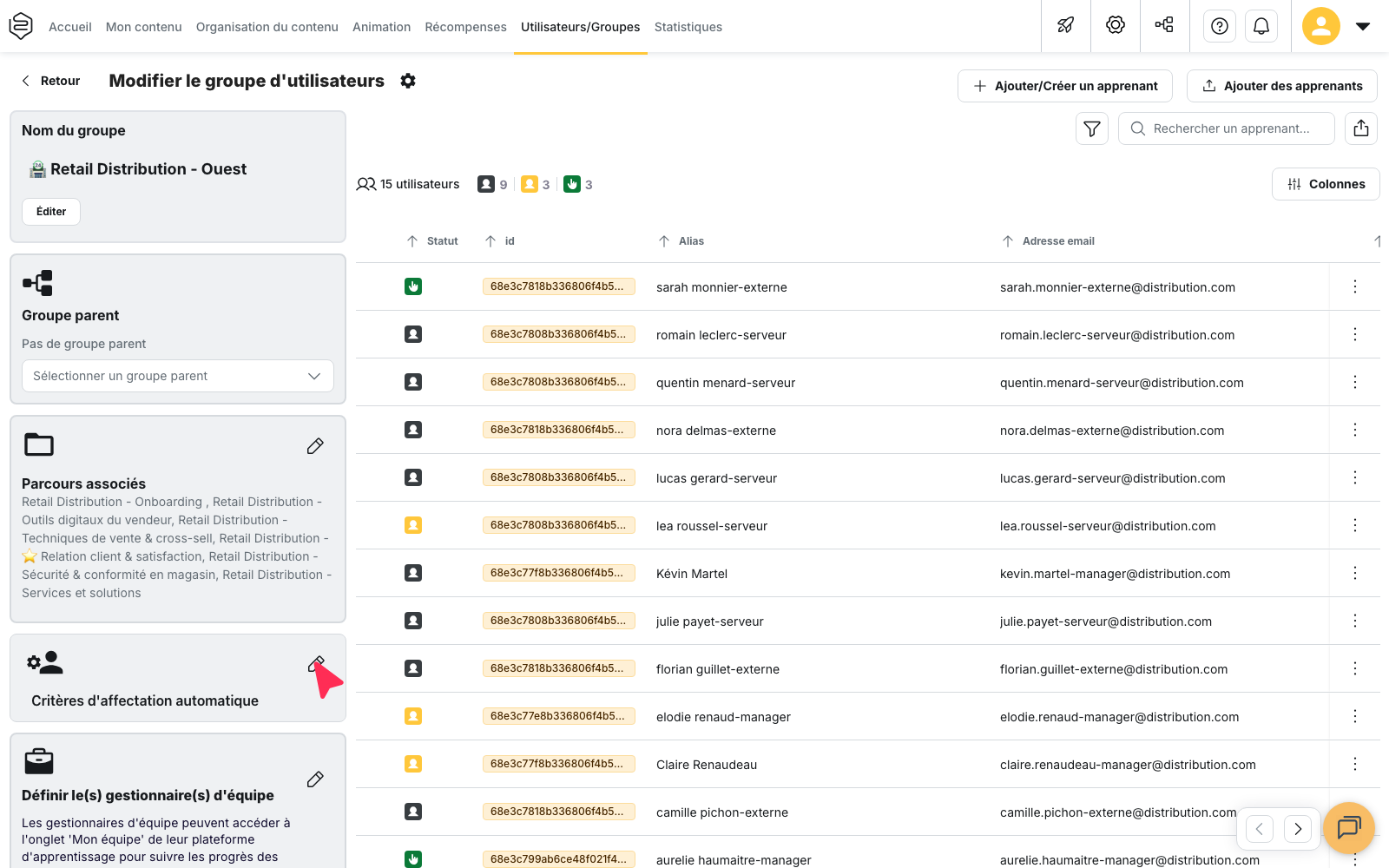This screenshot has width=1389, height=868.
Task: Expand the account dropdown arrow
Action: tap(1363, 26)
